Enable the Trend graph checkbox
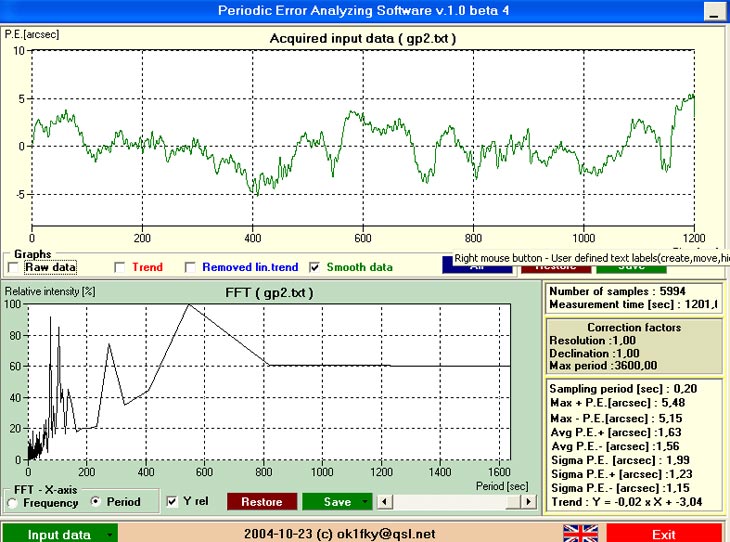 [x=120, y=267]
